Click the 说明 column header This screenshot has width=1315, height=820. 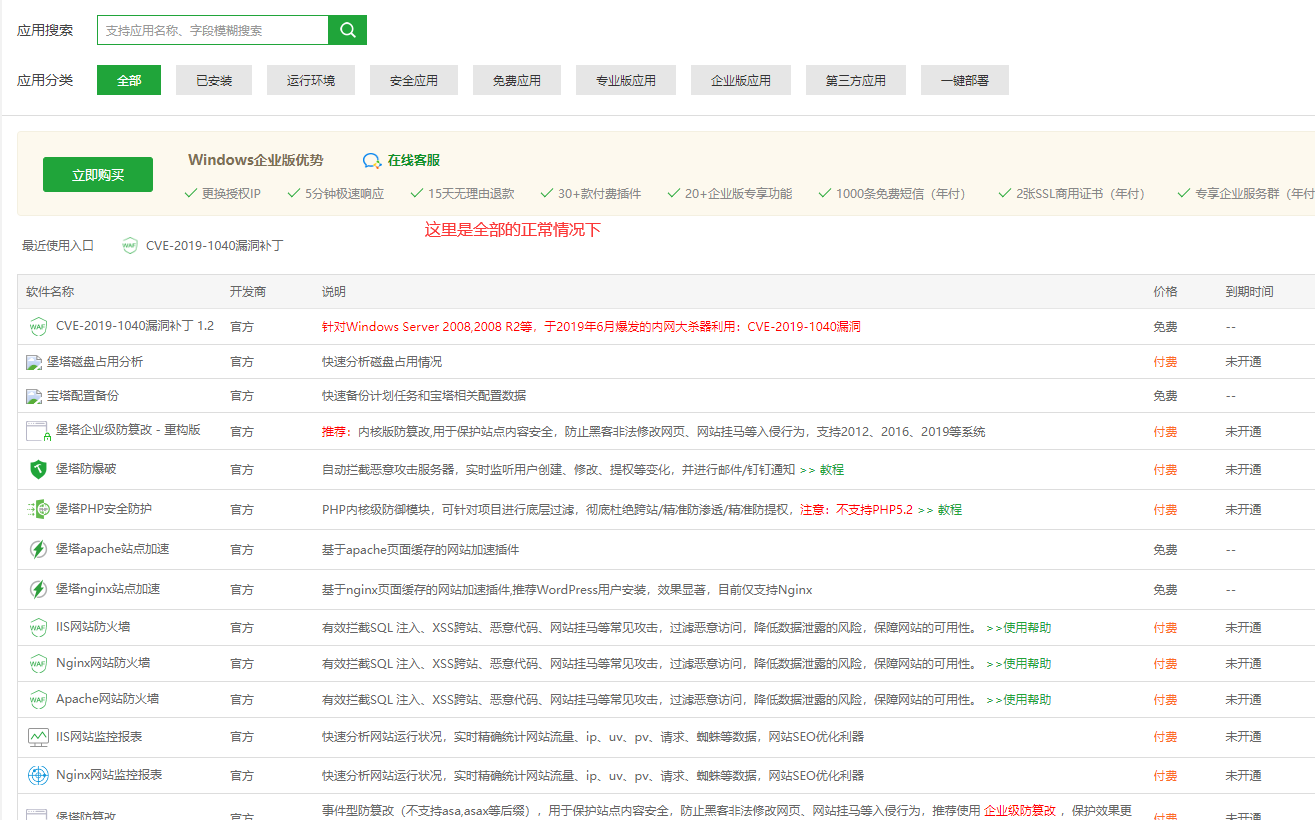click(334, 292)
